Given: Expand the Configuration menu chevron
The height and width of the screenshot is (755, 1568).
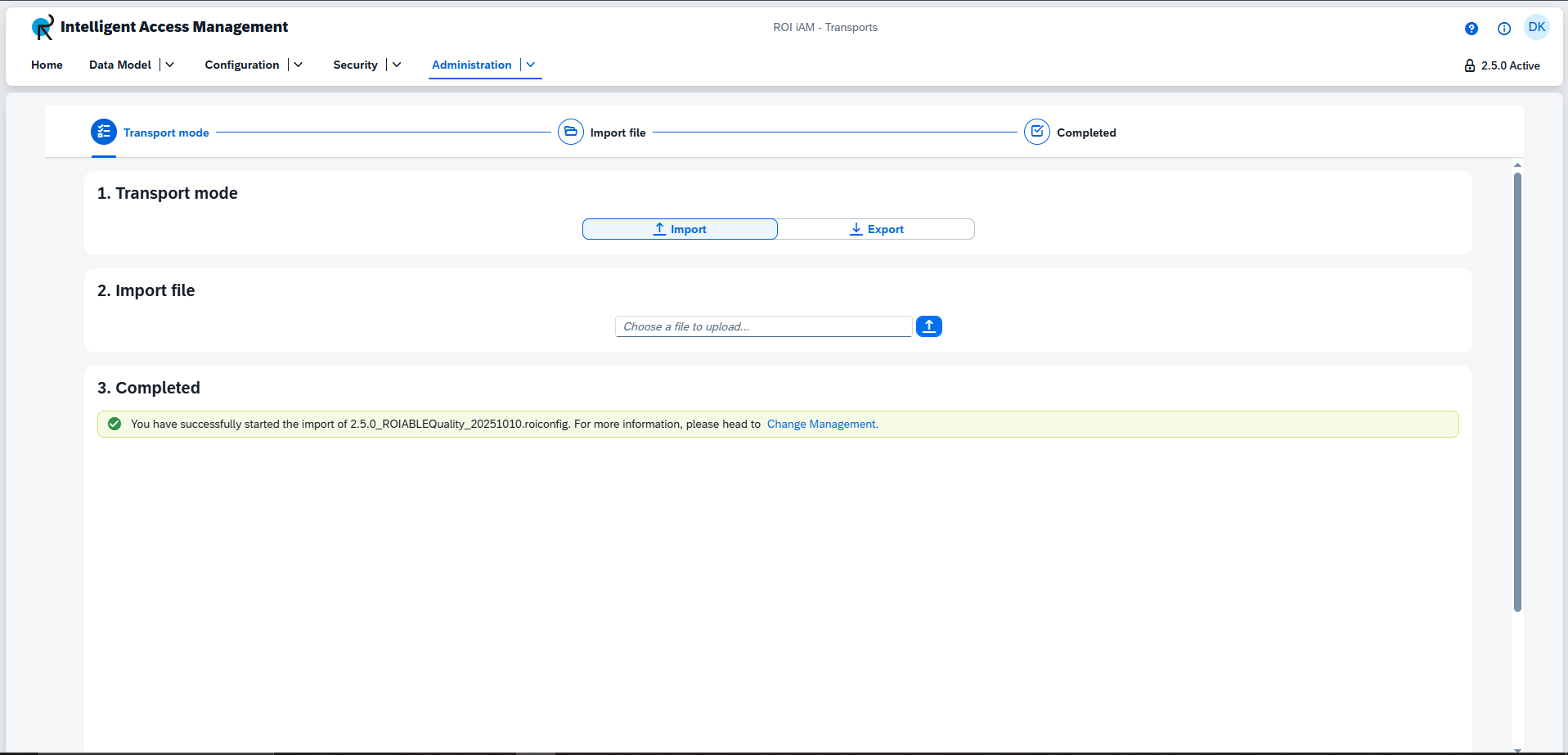Looking at the screenshot, I should click(x=299, y=65).
